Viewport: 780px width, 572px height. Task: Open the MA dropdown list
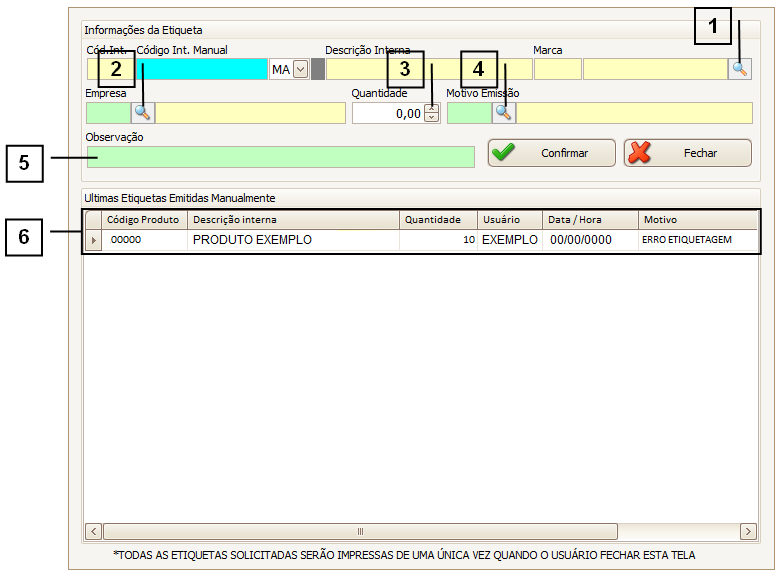point(300,69)
